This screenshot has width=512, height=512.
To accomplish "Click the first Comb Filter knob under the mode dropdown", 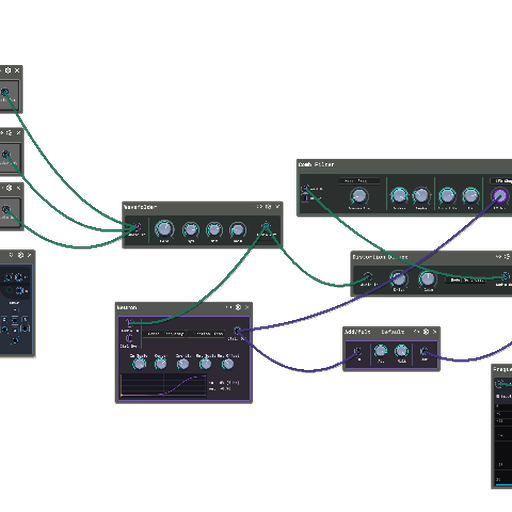I will click(359, 196).
